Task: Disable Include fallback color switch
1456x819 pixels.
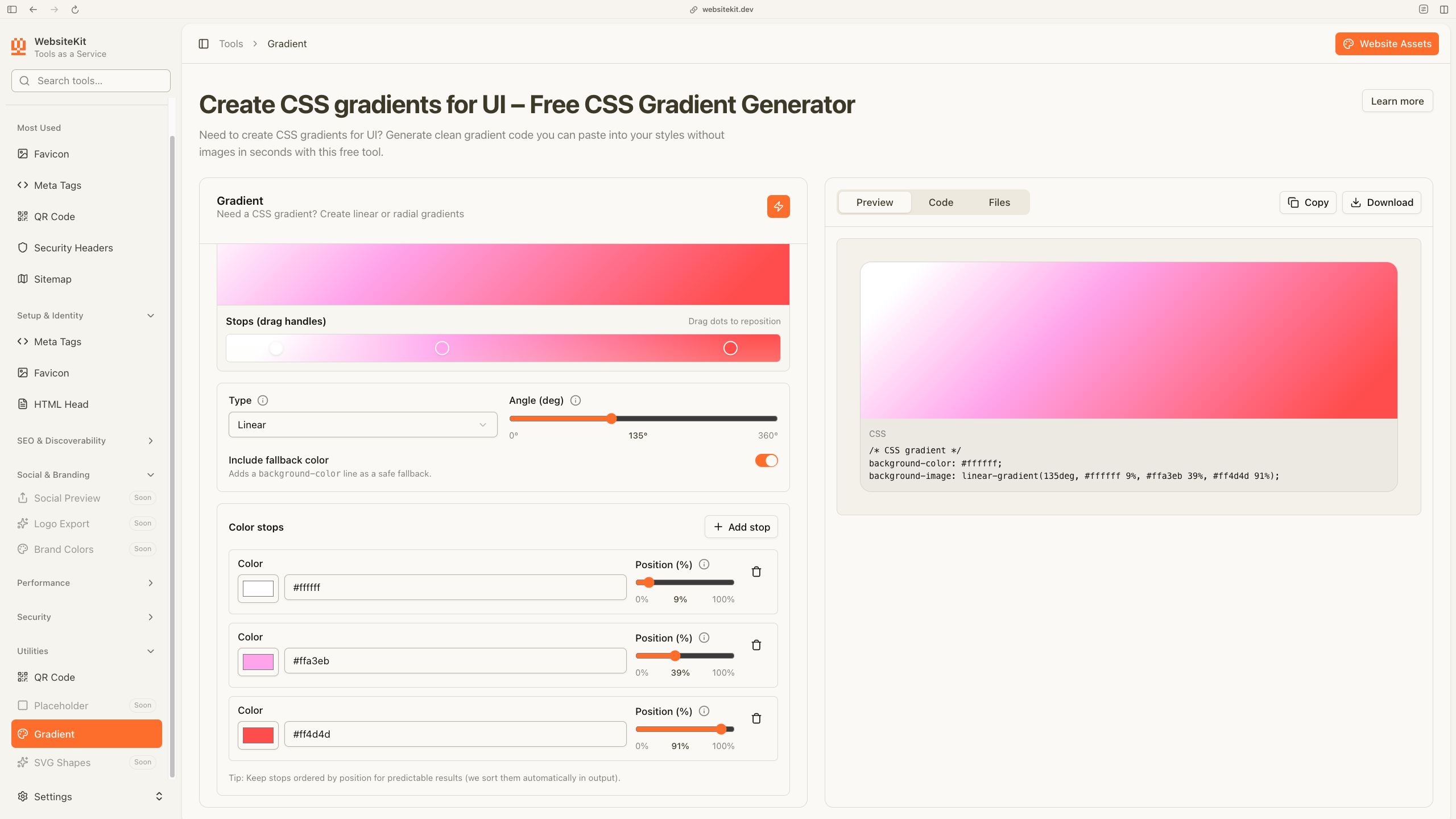Action: [766, 461]
